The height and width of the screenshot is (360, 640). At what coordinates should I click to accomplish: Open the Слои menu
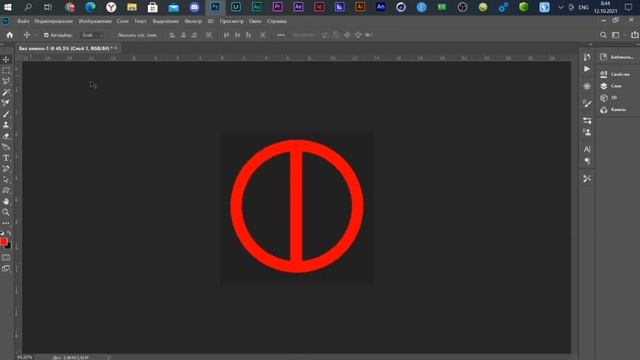pos(122,21)
